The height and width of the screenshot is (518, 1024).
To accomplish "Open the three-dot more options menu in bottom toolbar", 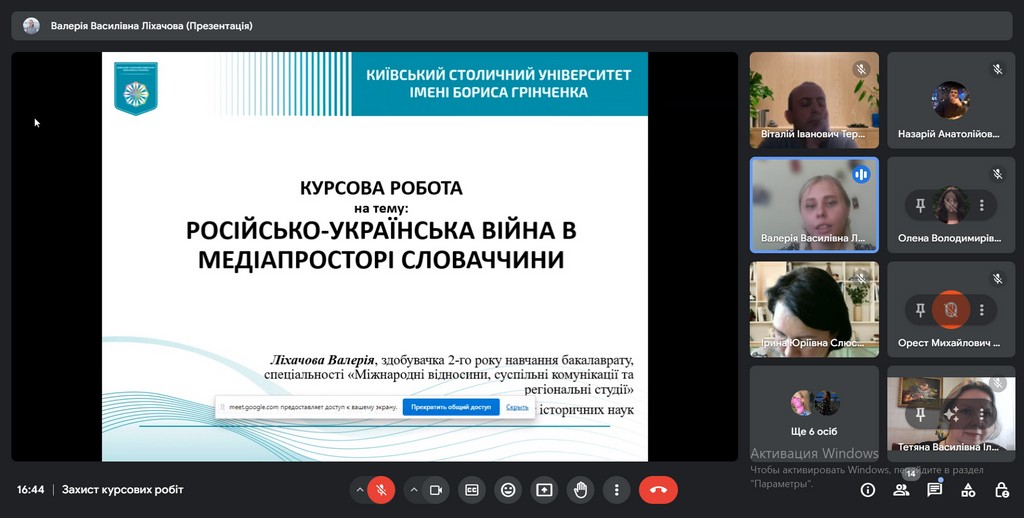I will [x=617, y=490].
